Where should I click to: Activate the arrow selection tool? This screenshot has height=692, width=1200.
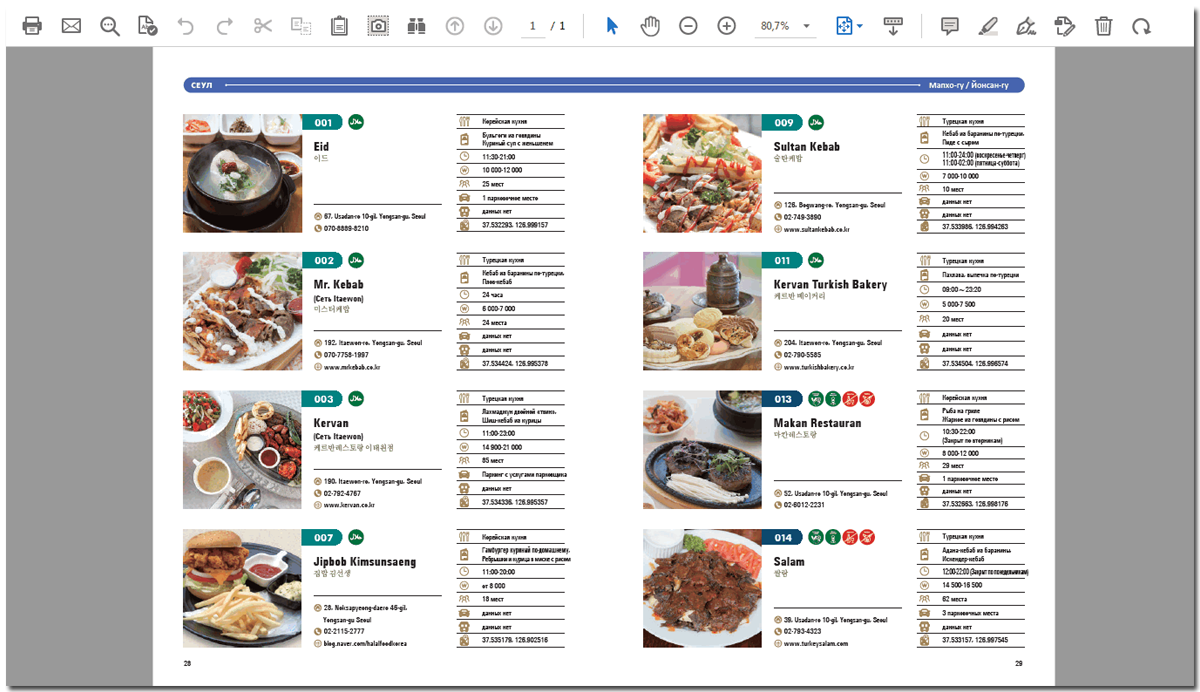point(612,26)
